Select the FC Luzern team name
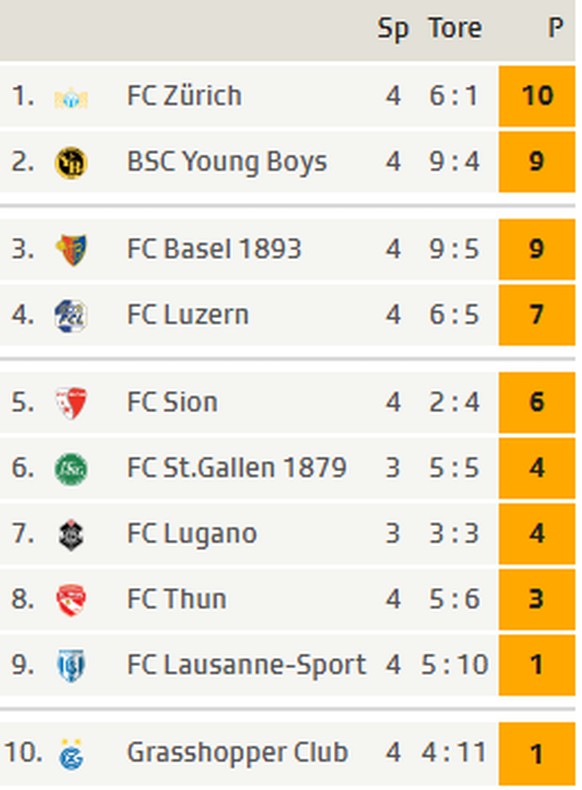The image size is (582, 790). point(188,315)
